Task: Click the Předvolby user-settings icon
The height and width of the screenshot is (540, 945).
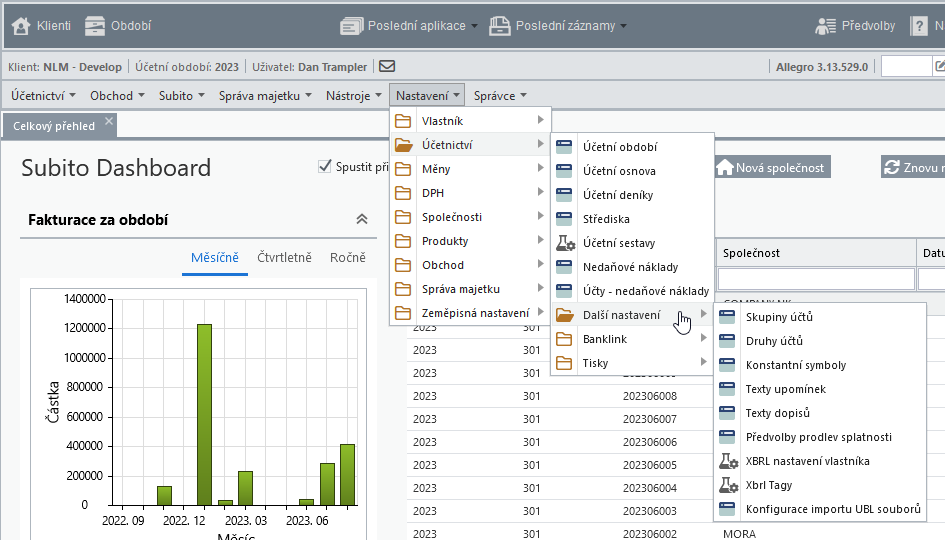Action: 826,26
